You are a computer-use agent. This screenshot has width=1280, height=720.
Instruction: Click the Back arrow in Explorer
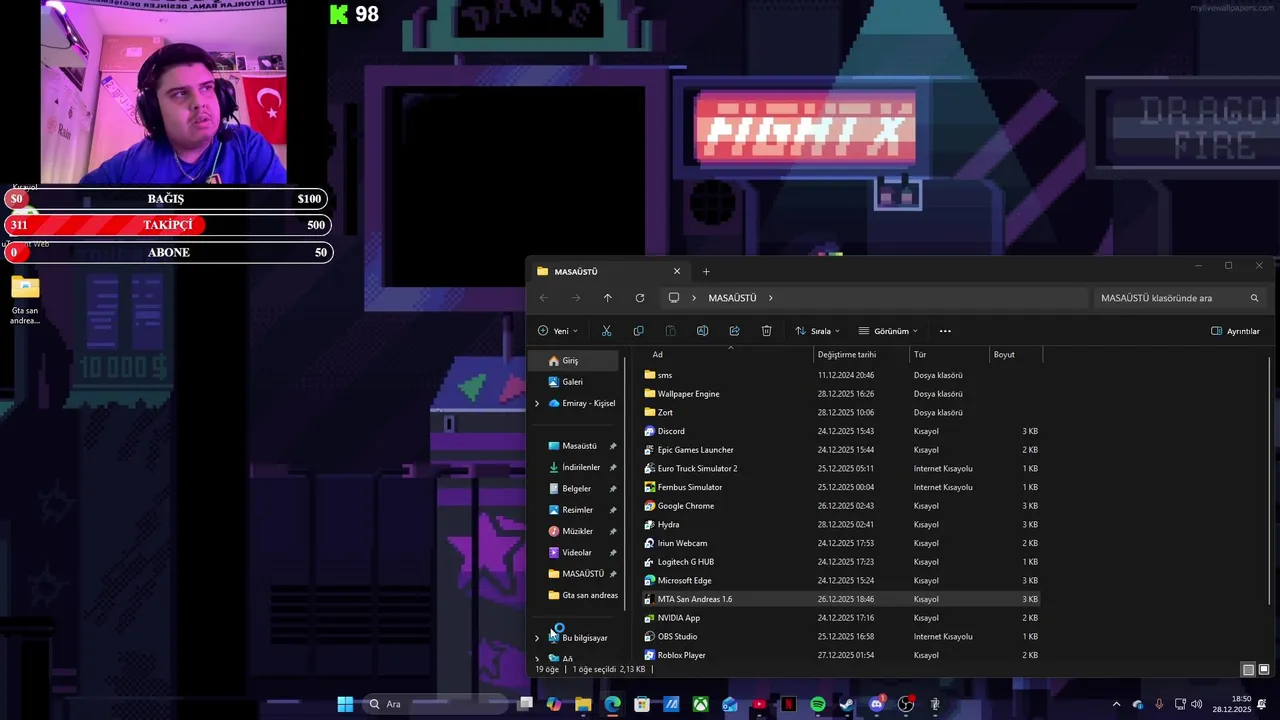543,298
